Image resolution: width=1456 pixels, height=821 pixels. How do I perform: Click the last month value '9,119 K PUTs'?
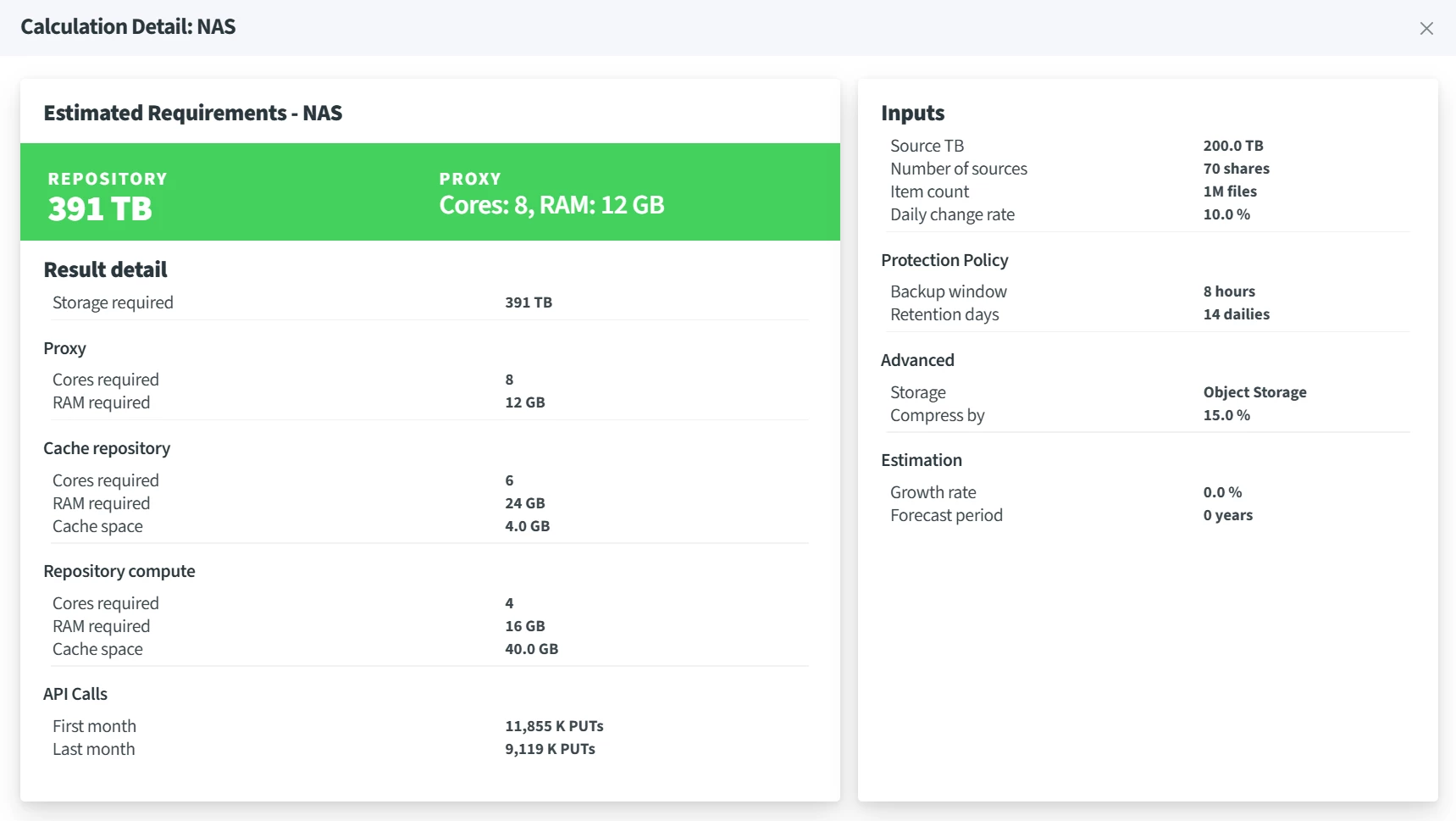tap(550, 749)
